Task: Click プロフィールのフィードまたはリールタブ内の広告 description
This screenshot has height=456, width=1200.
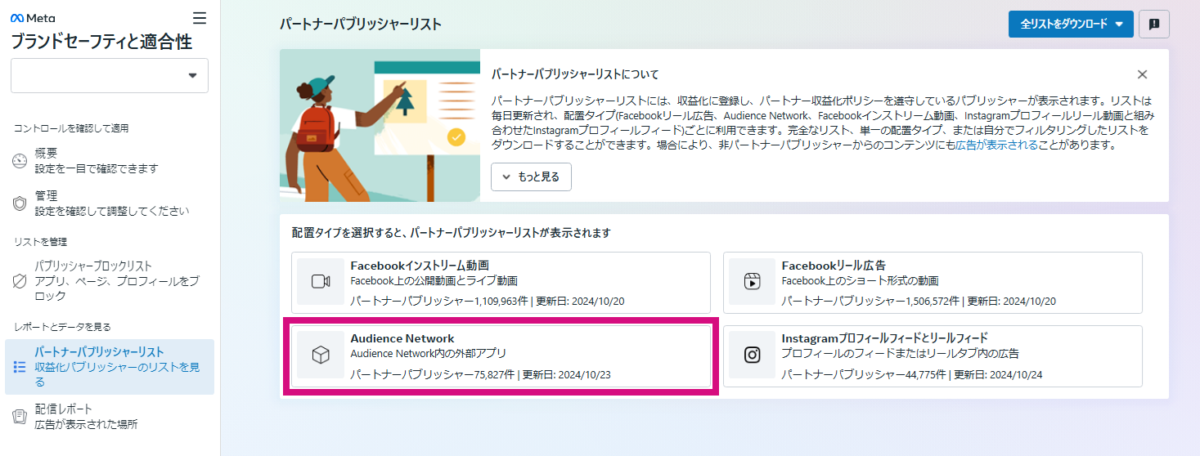Action: click(900, 354)
